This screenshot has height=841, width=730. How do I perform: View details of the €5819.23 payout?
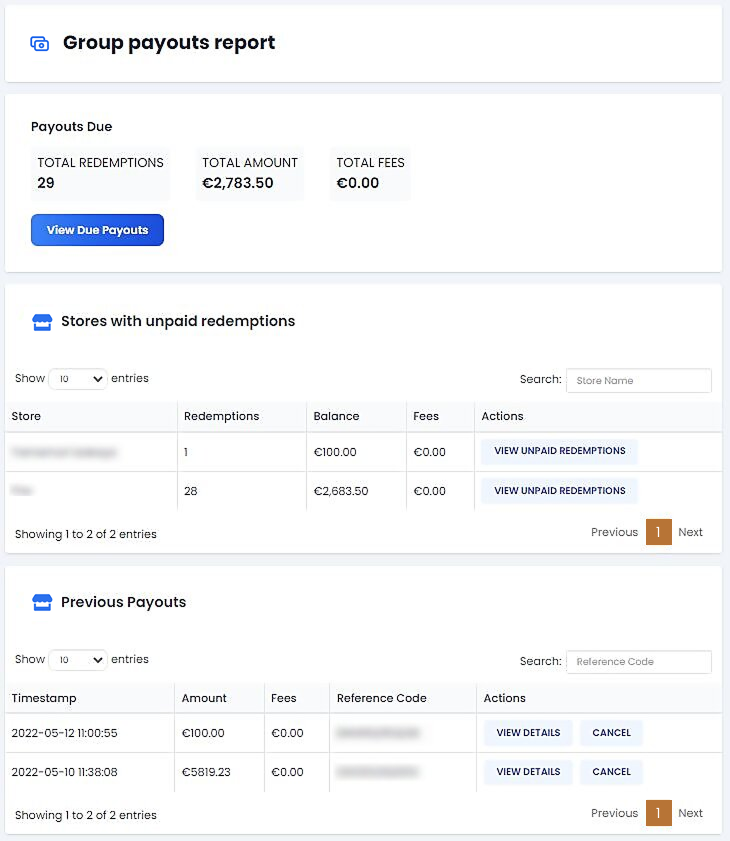528,772
